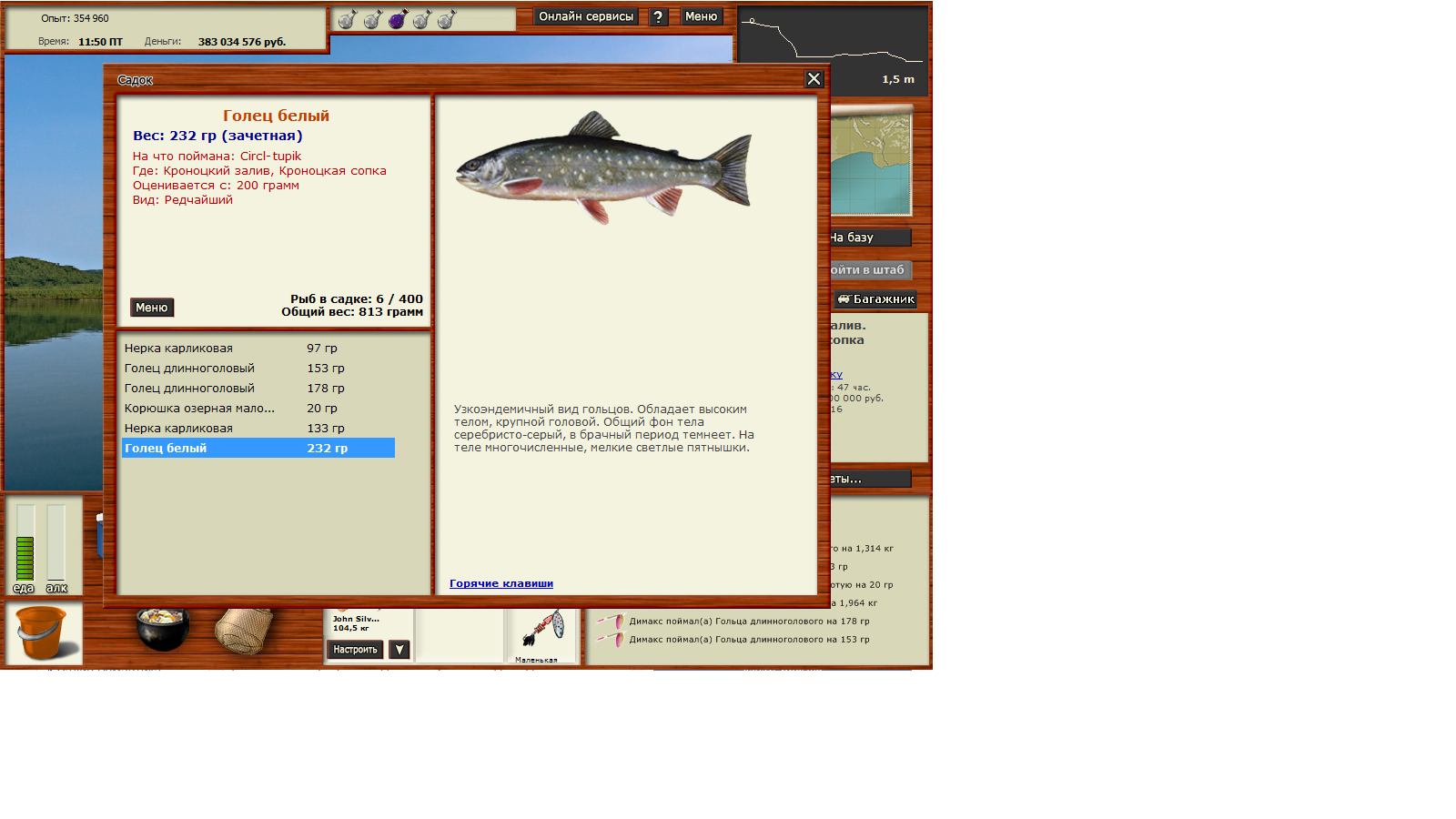Open the top Меню button
1456x819 pixels.
coord(701,16)
